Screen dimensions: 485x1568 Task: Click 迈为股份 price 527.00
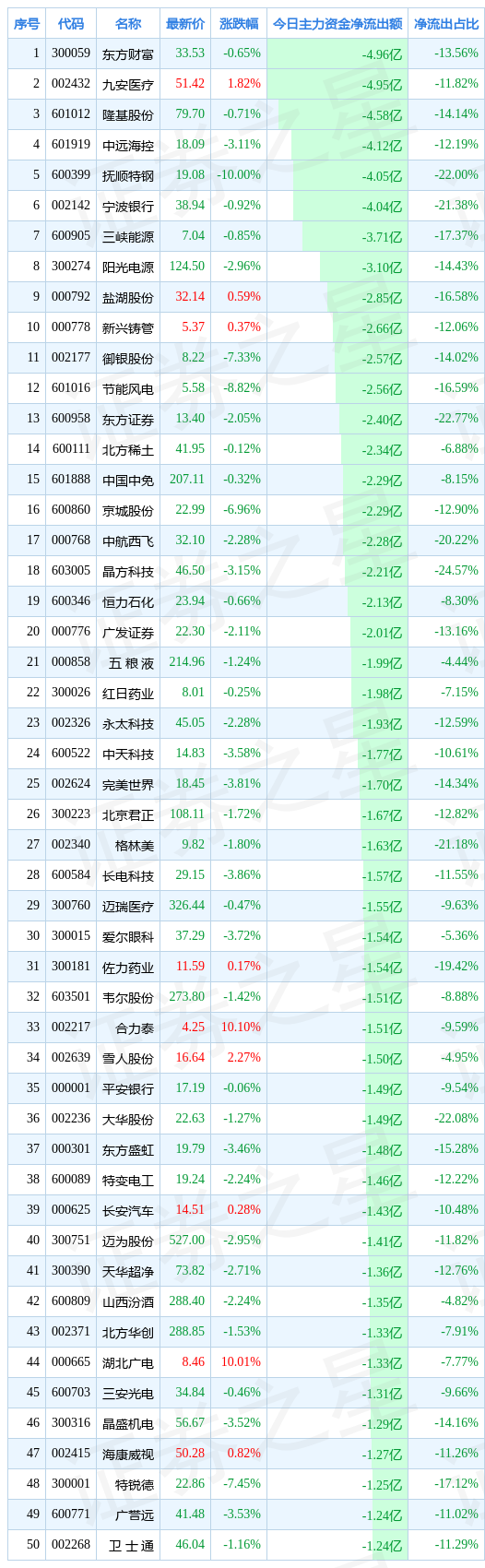point(187,1241)
